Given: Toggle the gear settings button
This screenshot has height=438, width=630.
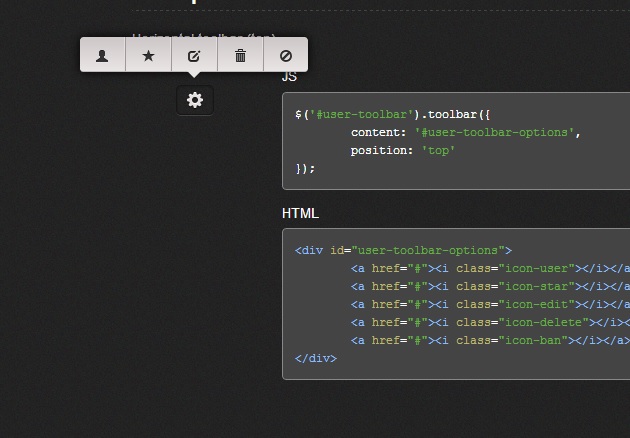Looking at the screenshot, I should [195, 100].
